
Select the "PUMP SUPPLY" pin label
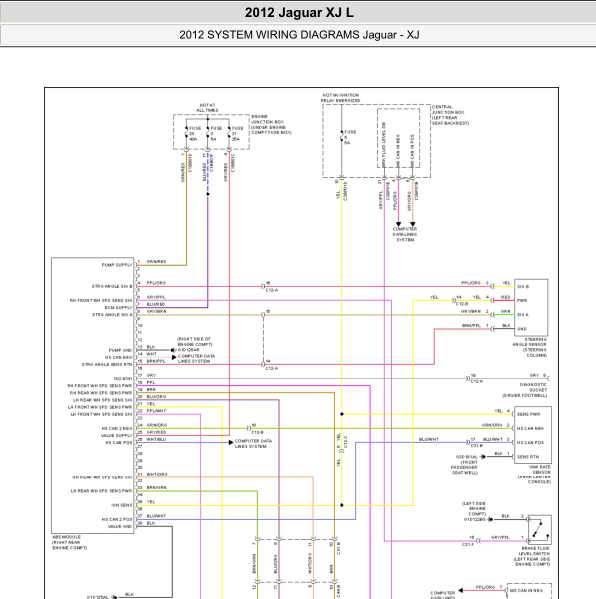[117, 265]
